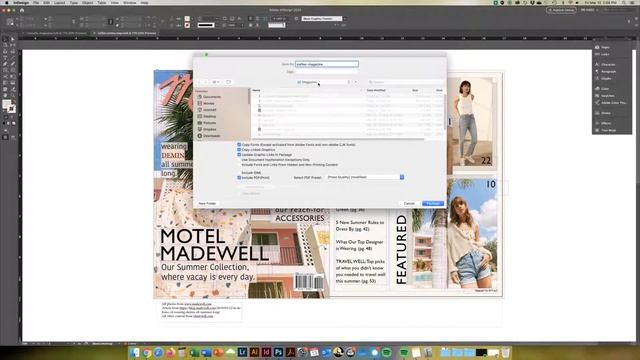Switch to the second document tab

coord(126,33)
